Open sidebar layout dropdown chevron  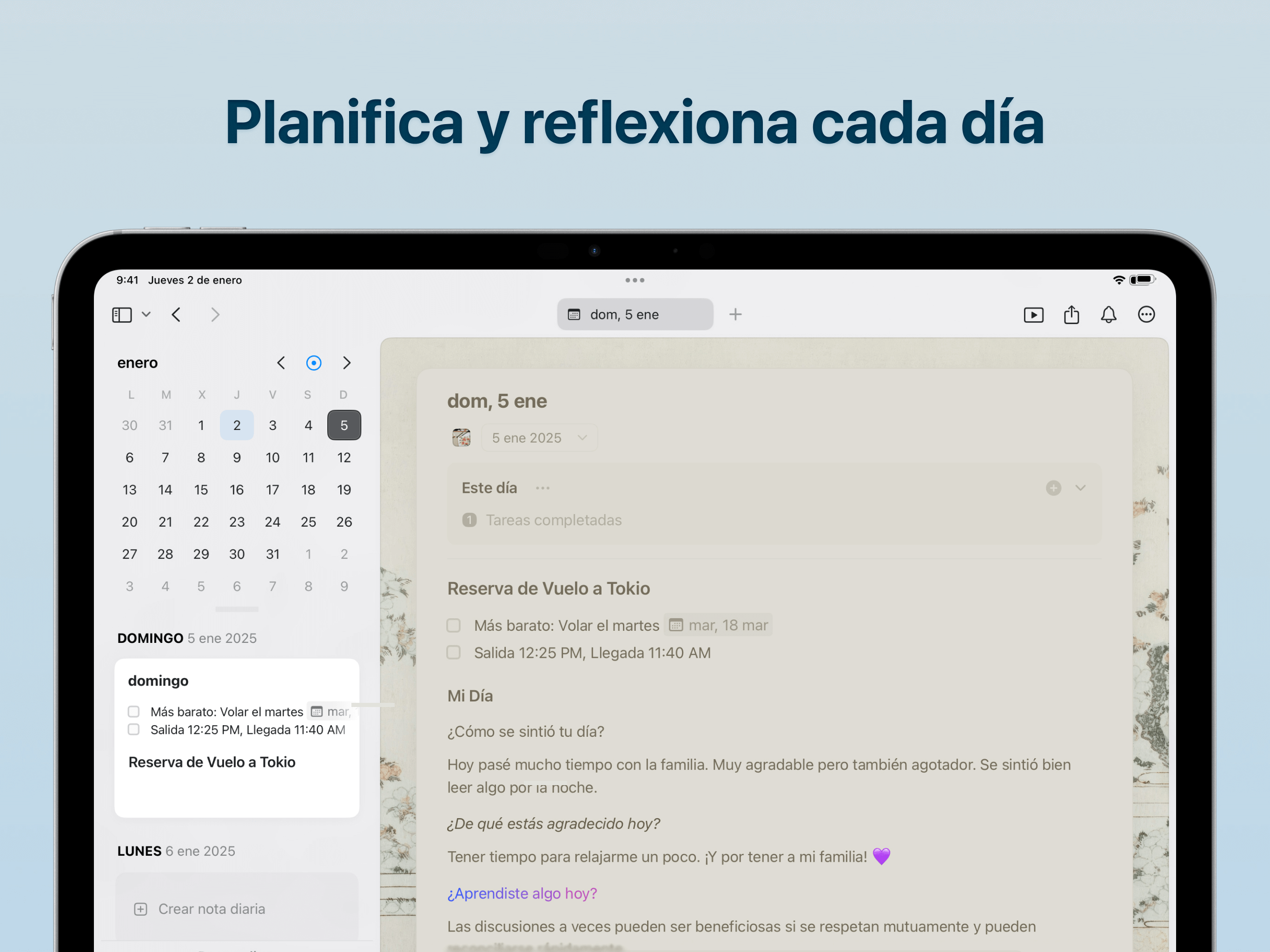coord(146,315)
